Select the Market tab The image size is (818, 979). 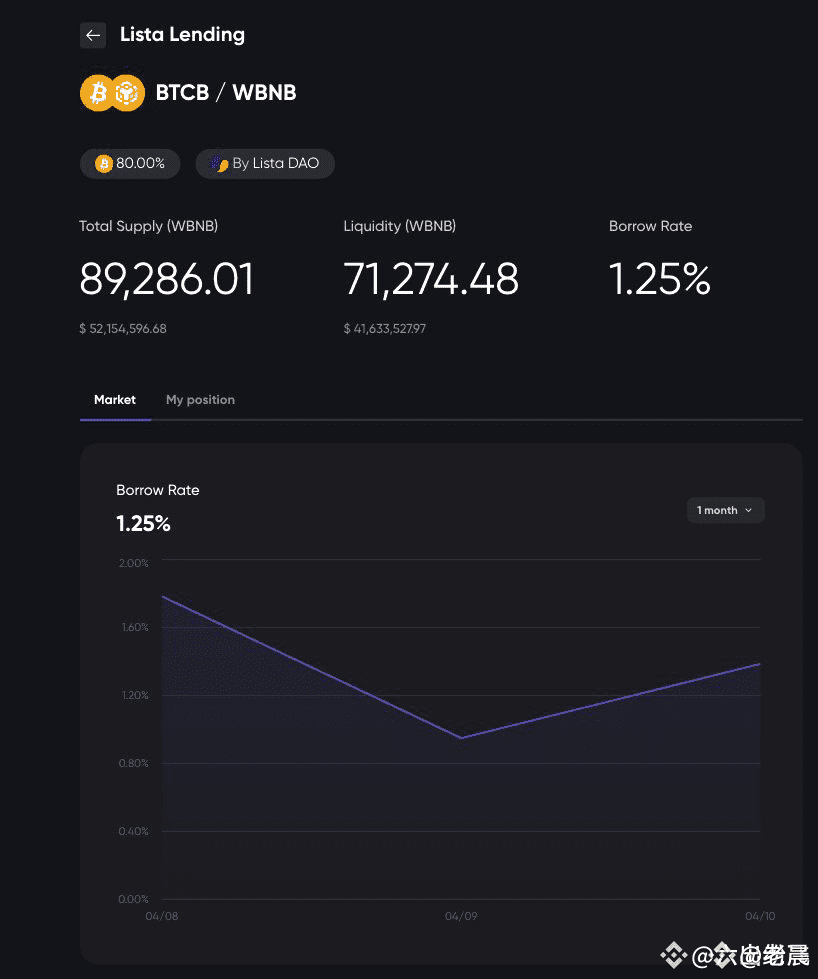point(115,399)
